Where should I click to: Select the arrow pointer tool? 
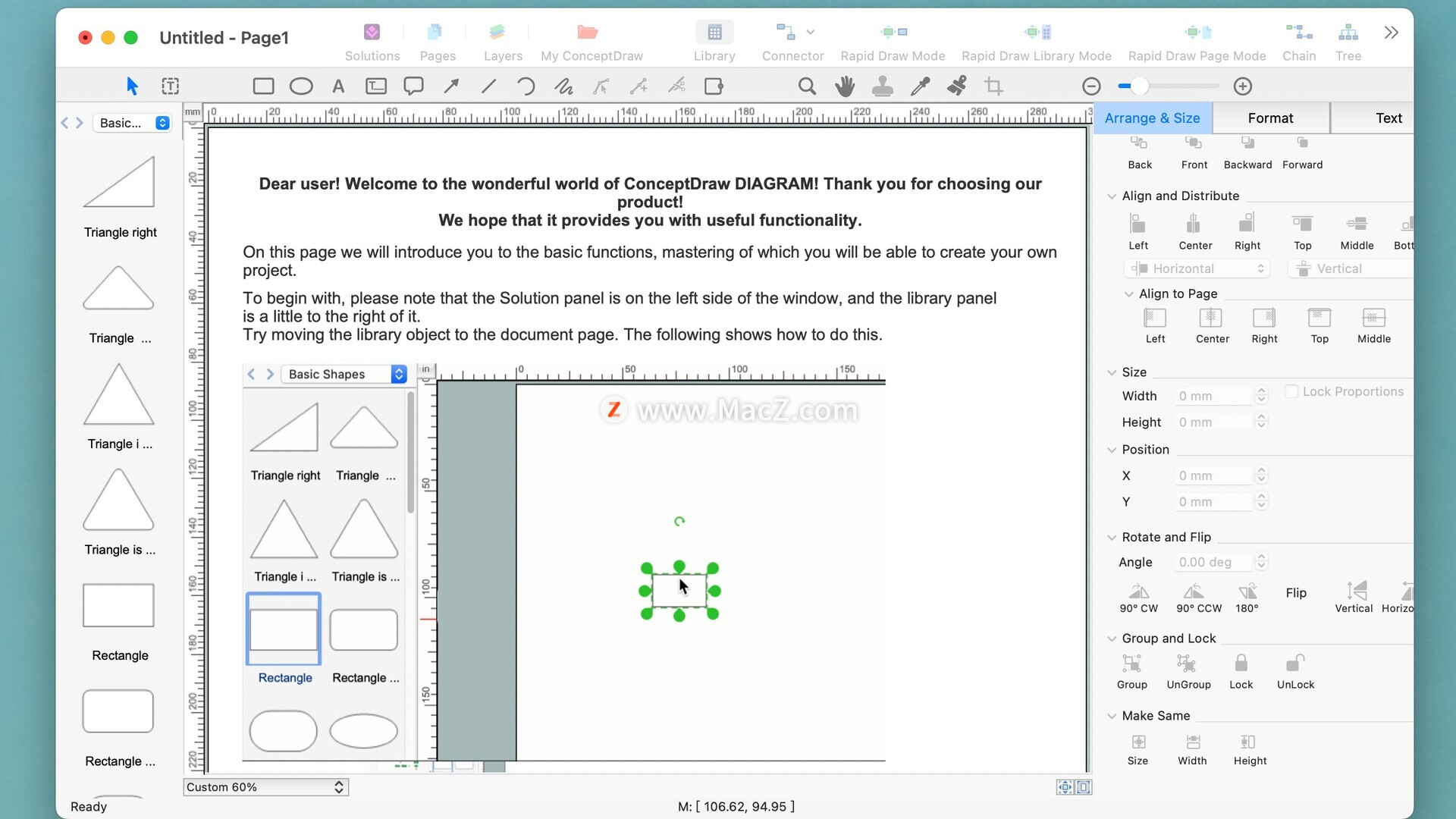point(132,86)
